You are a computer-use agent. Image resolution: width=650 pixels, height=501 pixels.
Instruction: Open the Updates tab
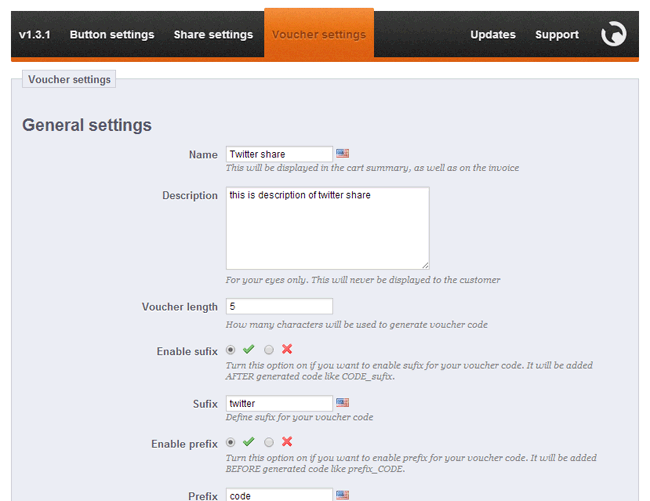pyautogui.click(x=493, y=34)
